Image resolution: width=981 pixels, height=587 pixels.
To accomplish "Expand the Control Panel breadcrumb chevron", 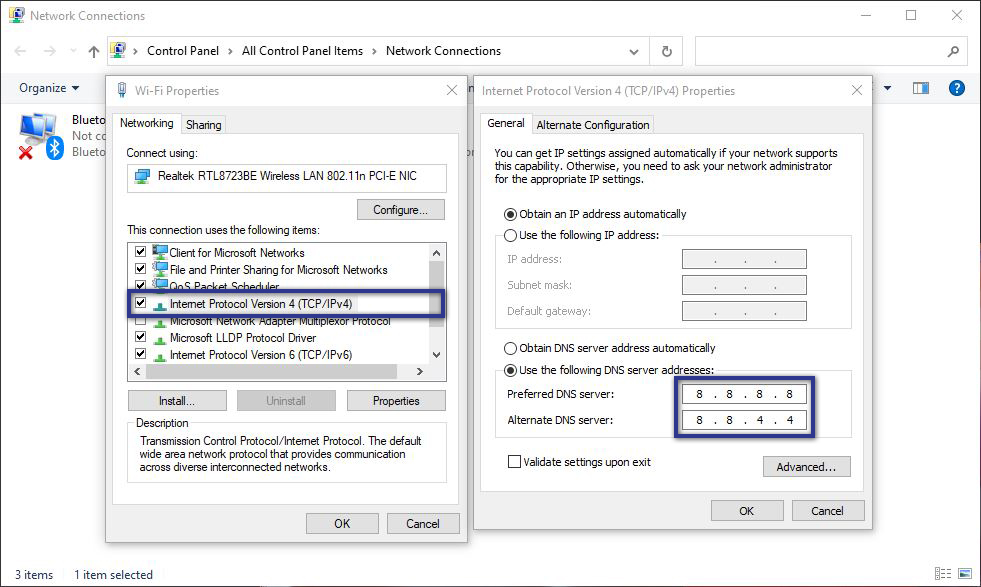I will coord(231,51).
